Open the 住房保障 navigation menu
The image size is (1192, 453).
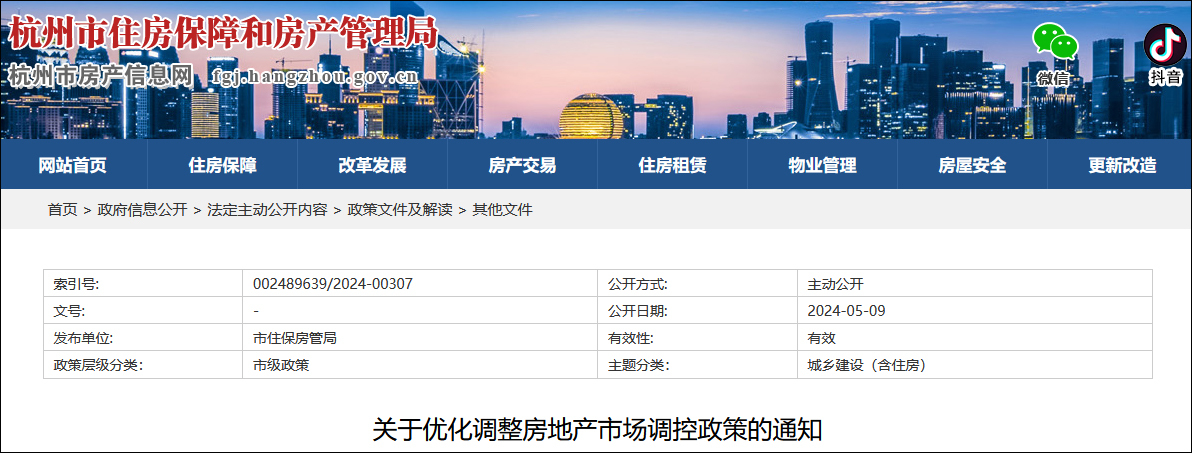pos(222,165)
